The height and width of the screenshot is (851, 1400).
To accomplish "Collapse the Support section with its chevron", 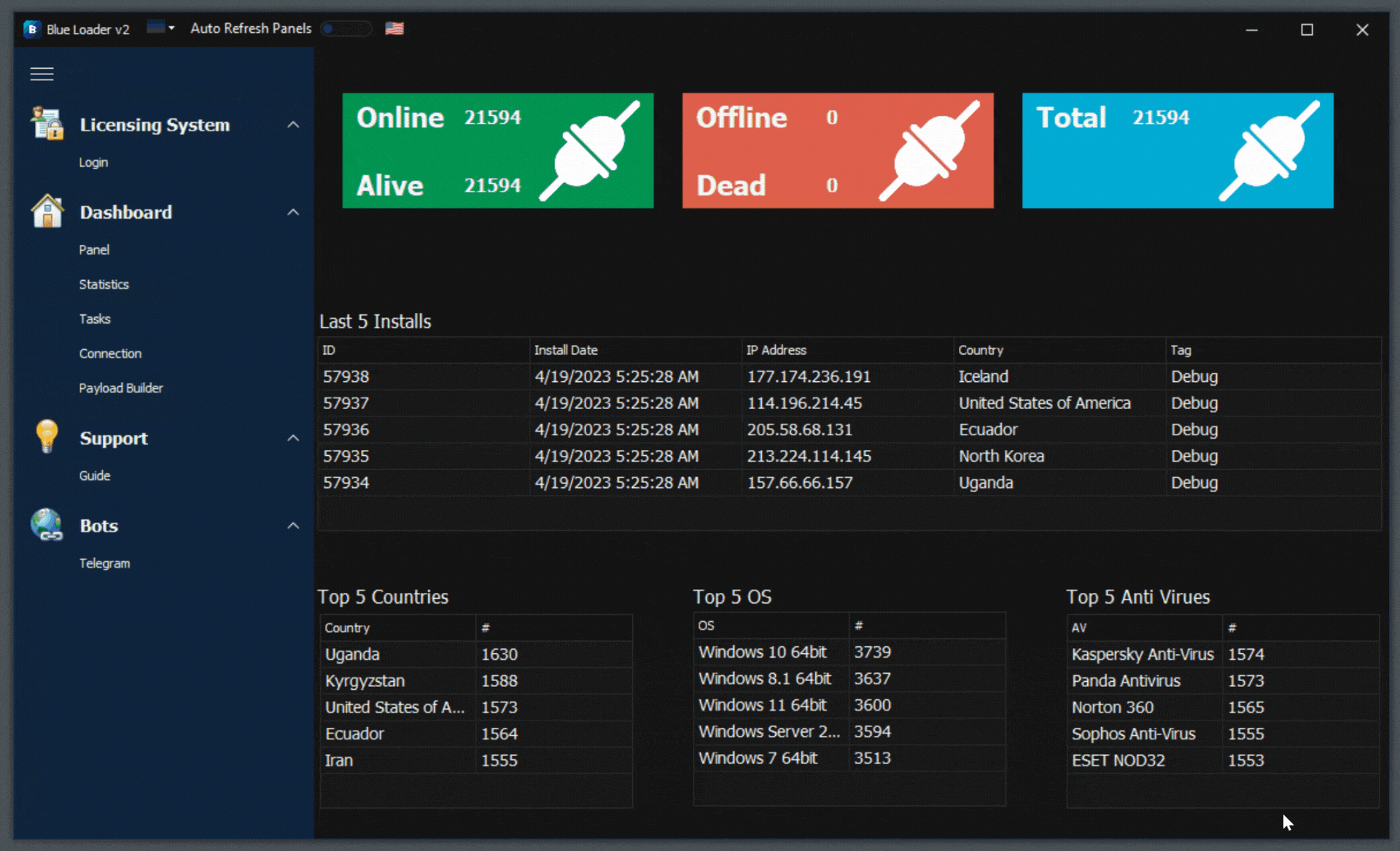I will [293, 438].
